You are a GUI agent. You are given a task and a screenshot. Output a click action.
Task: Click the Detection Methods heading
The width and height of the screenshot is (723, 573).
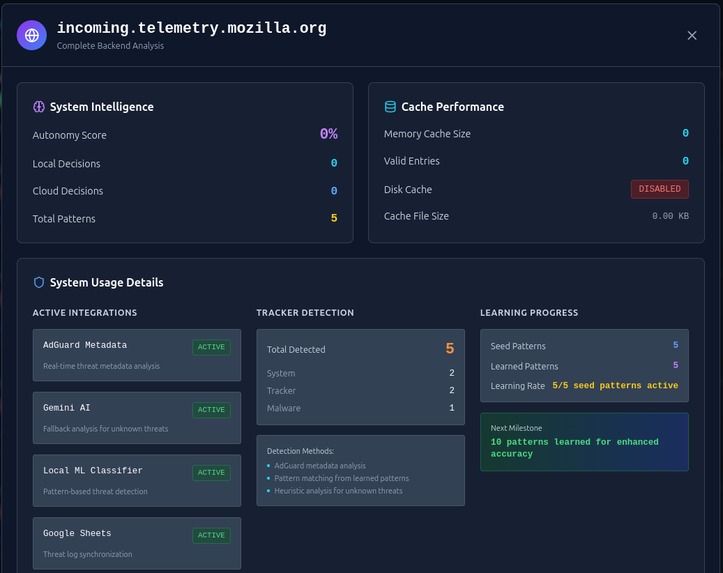(300, 451)
